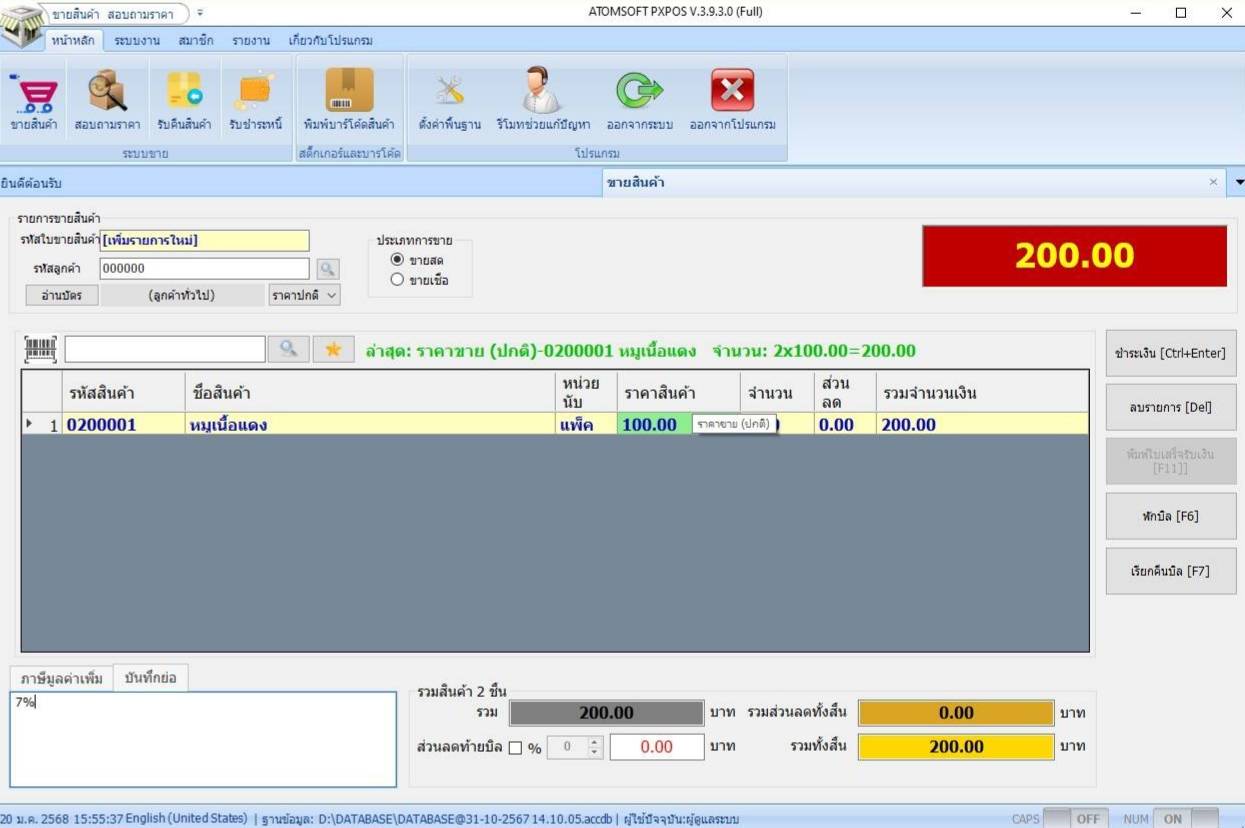1245x828 pixels.
Task: Click สอบถามราคา in quick access bar
Action: pyautogui.click(x=140, y=14)
